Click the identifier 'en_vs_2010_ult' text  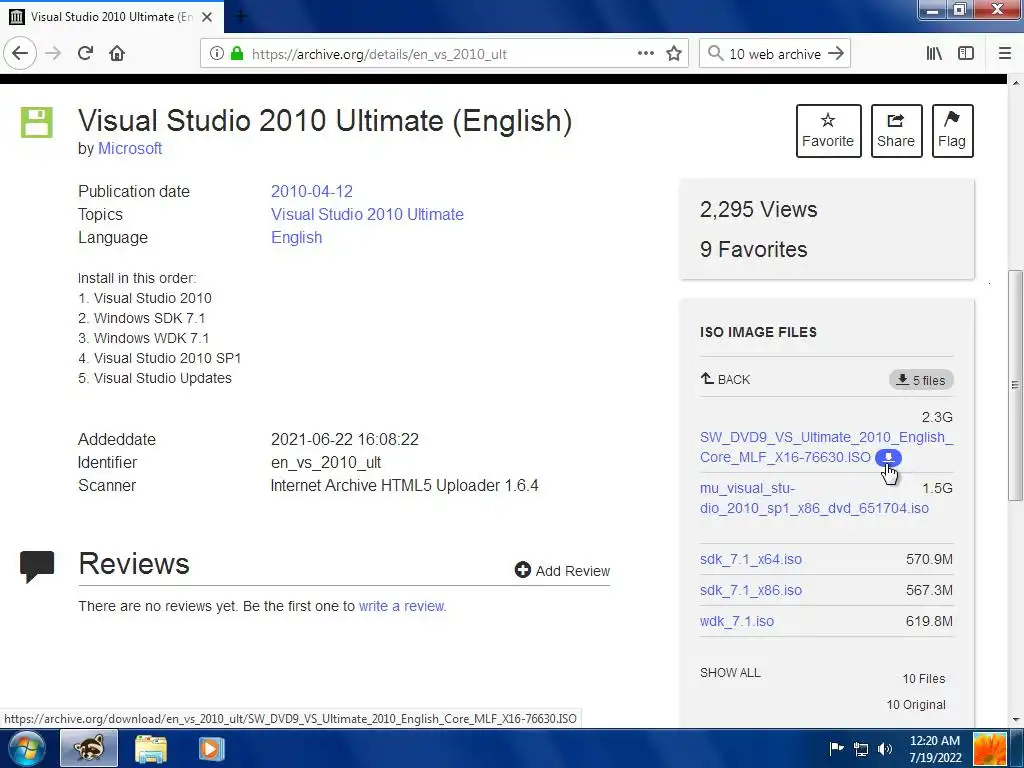326,462
